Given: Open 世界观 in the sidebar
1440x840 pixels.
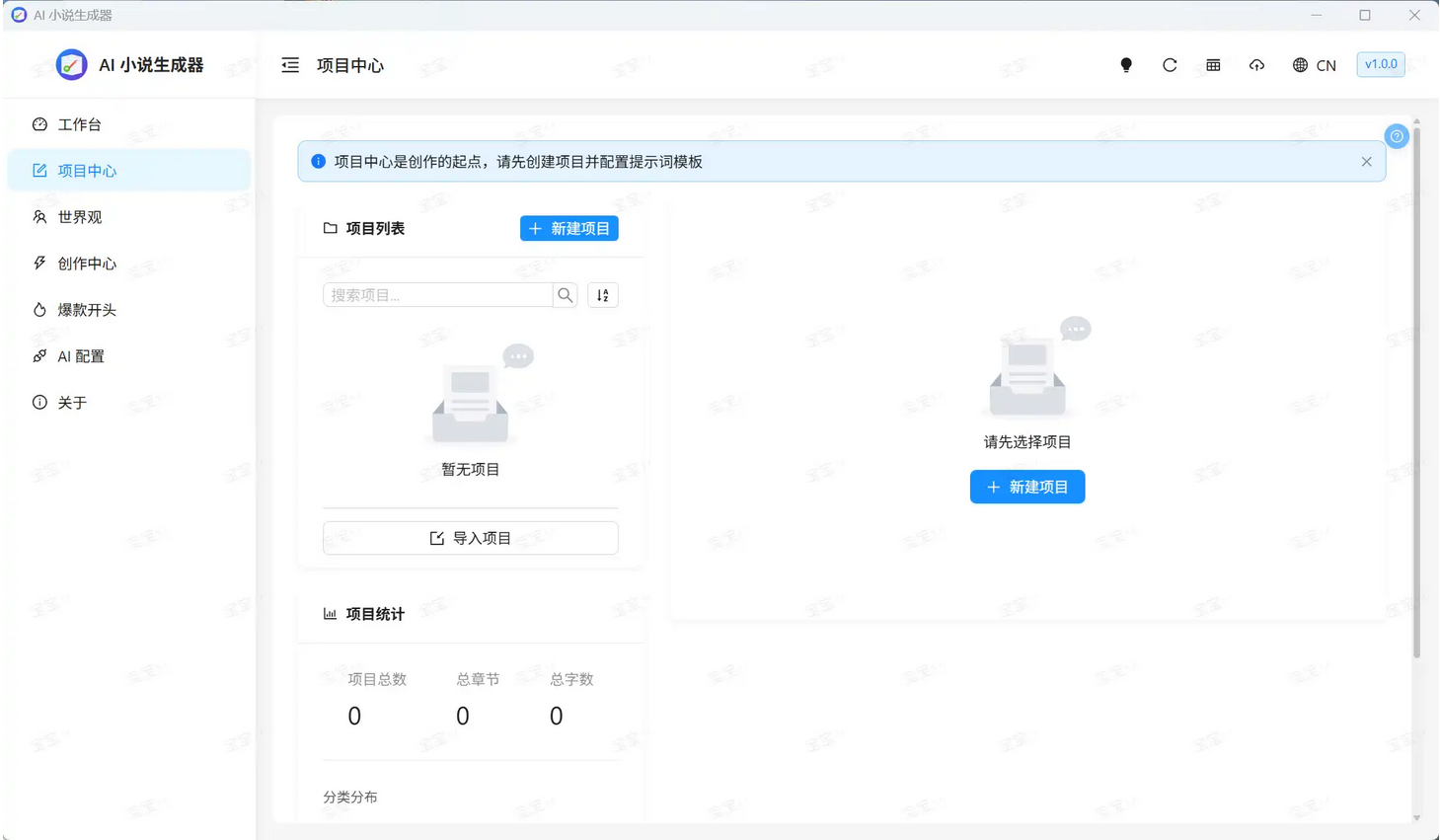Looking at the screenshot, I should point(129,217).
